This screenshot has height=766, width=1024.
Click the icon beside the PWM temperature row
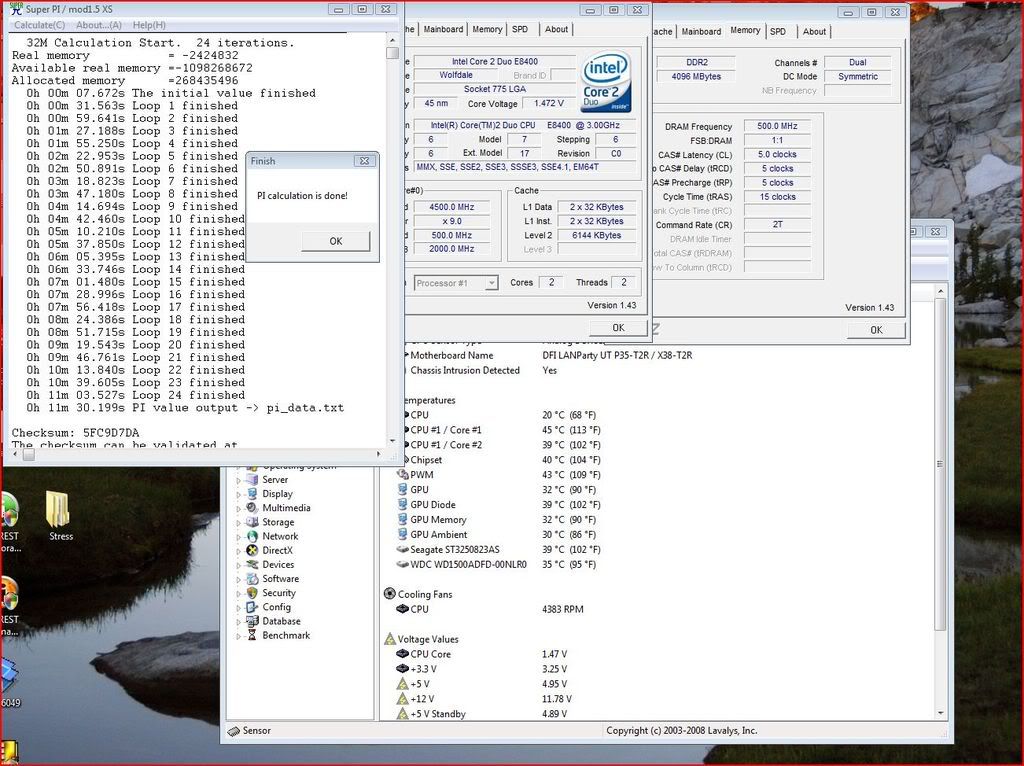pos(402,475)
